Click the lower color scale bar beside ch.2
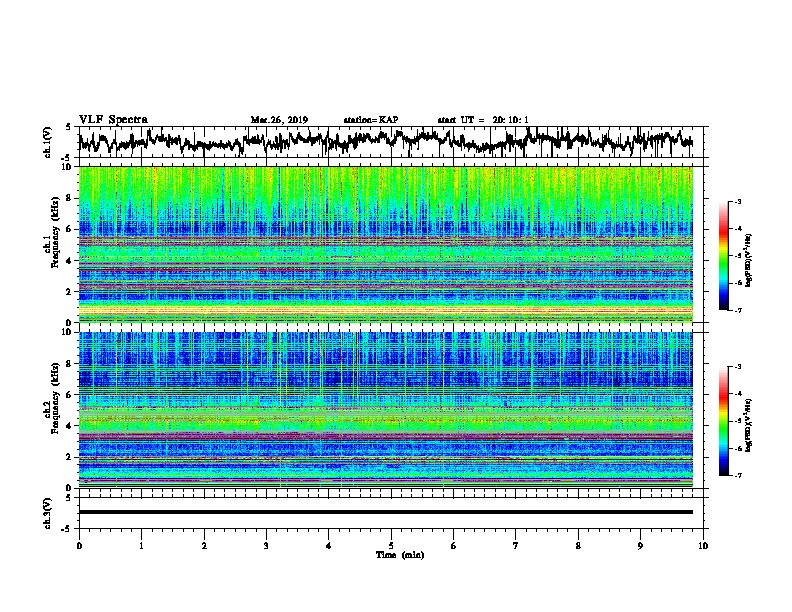The height and width of the screenshot is (612, 792). pyautogui.click(x=724, y=421)
